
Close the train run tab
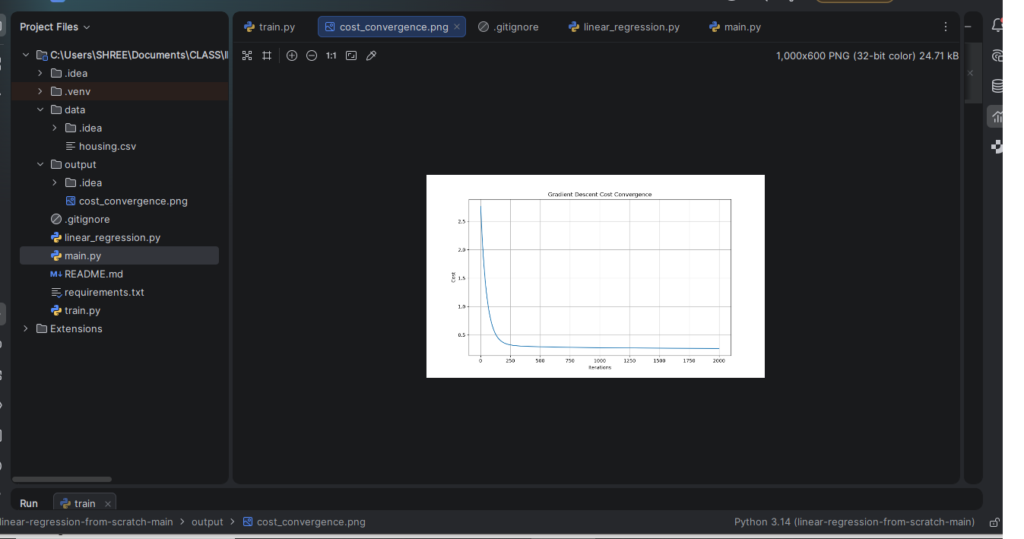[108, 504]
